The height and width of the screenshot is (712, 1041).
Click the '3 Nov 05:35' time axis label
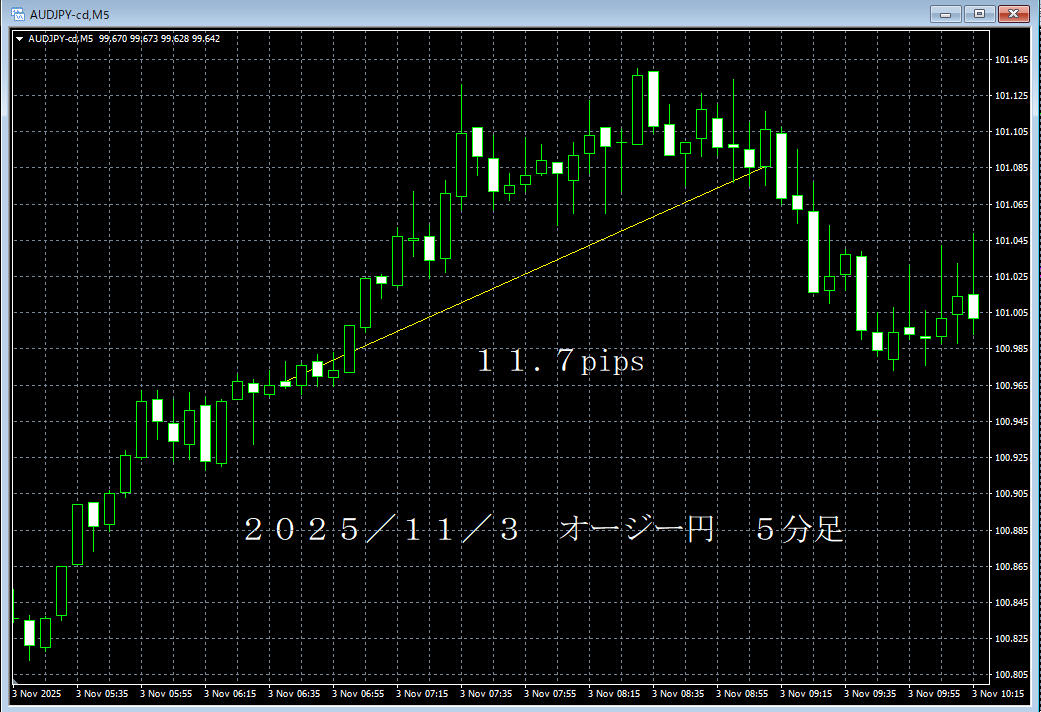pos(102,693)
